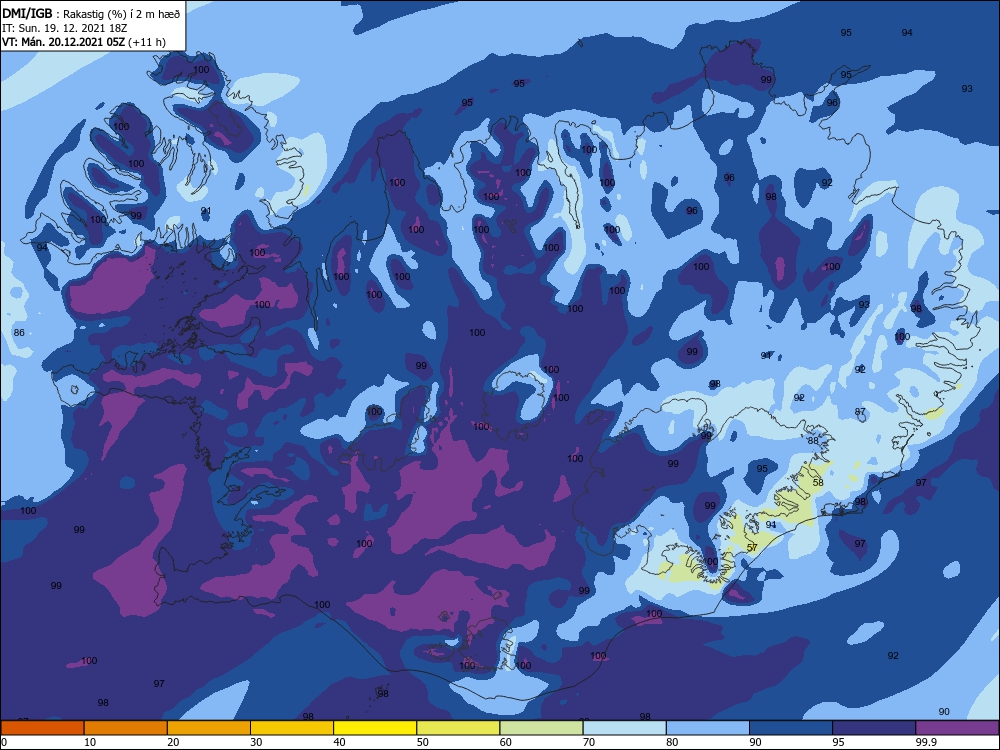Choose the light green 60–70 legend swatch

click(541, 728)
